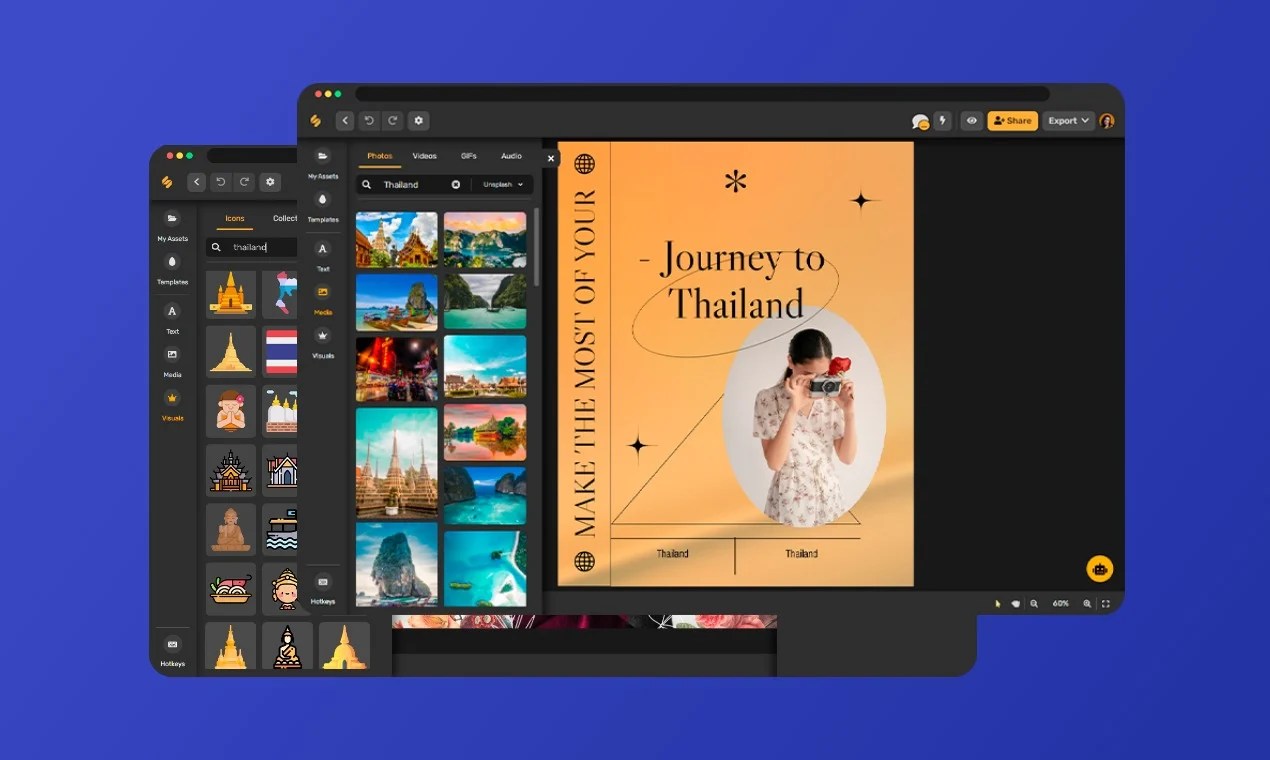1270x760 pixels.
Task: Open the Unsplash source dropdown
Action: coord(502,184)
